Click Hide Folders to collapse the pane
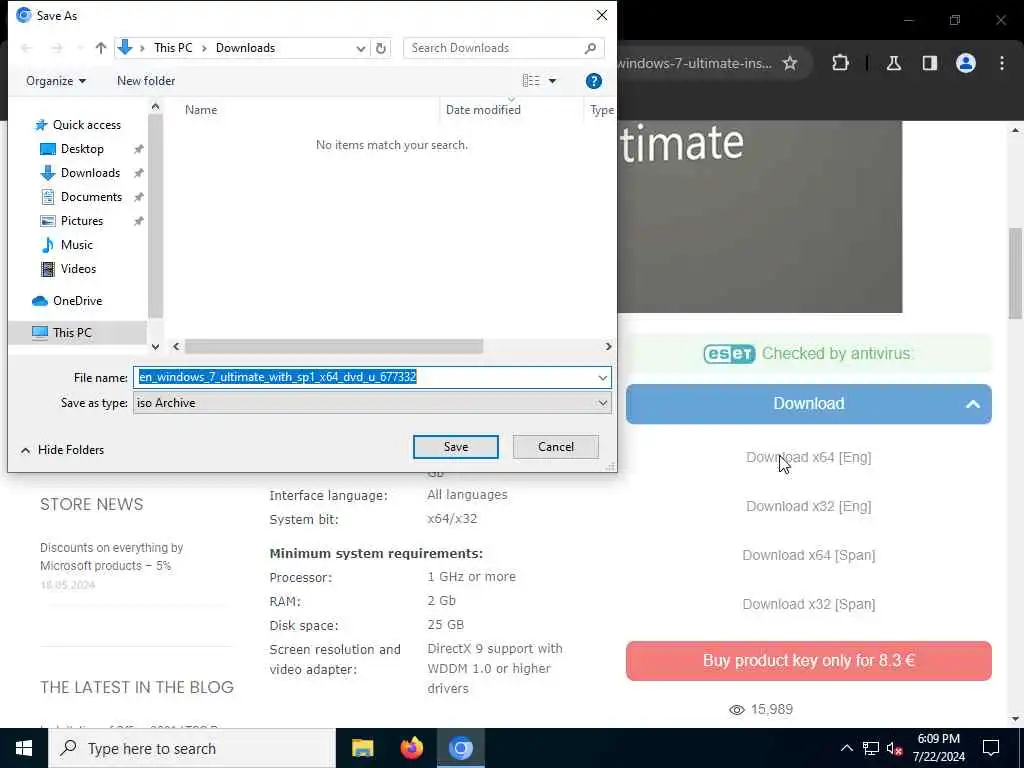The image size is (1024, 768). pos(63,450)
